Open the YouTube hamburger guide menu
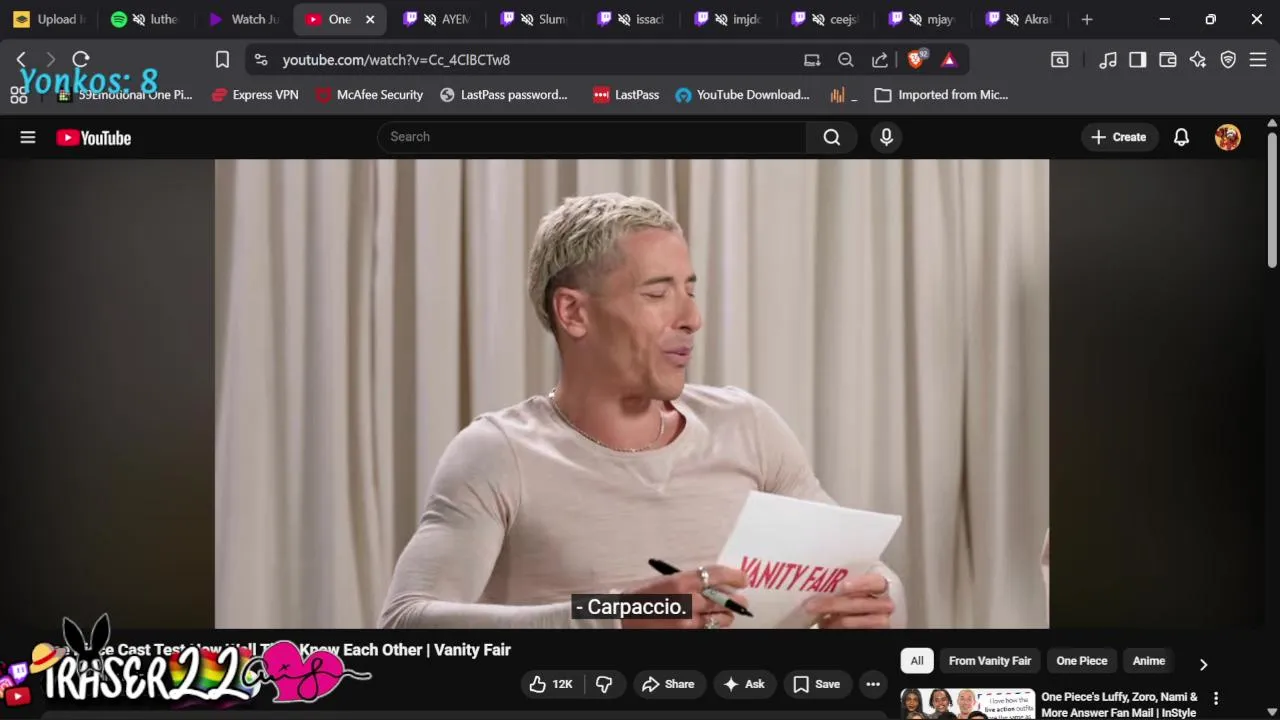 [x=28, y=138]
